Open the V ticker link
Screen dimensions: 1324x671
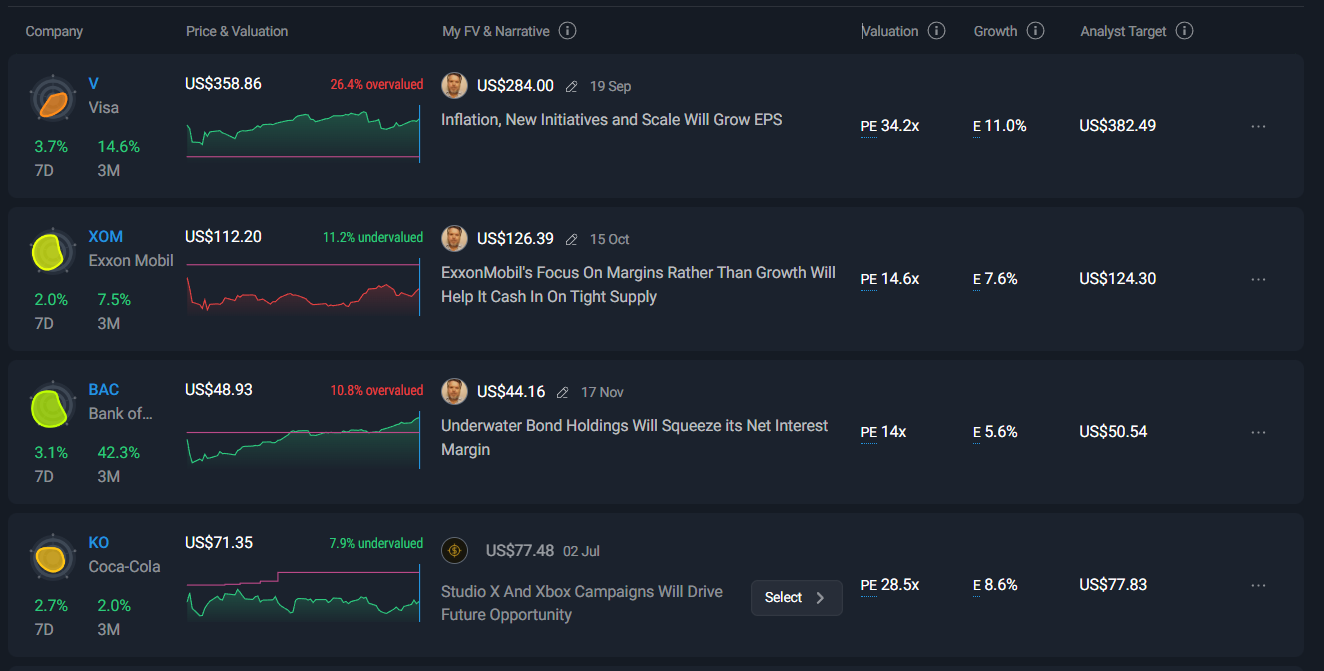94,84
